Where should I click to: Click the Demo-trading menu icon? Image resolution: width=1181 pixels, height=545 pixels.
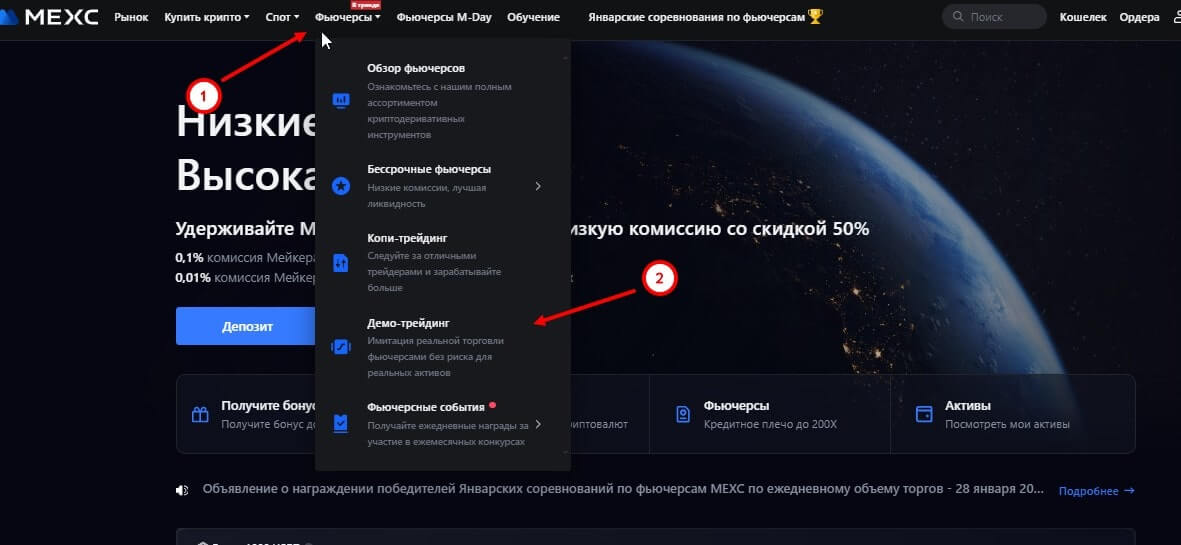tap(340, 347)
